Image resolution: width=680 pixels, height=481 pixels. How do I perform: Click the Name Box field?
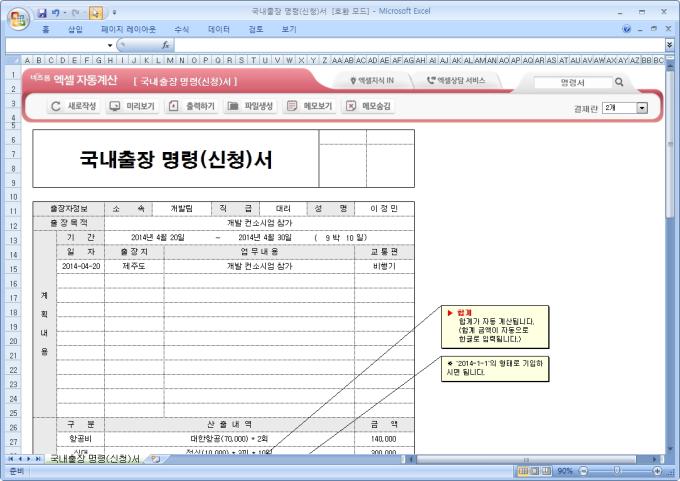point(56,45)
